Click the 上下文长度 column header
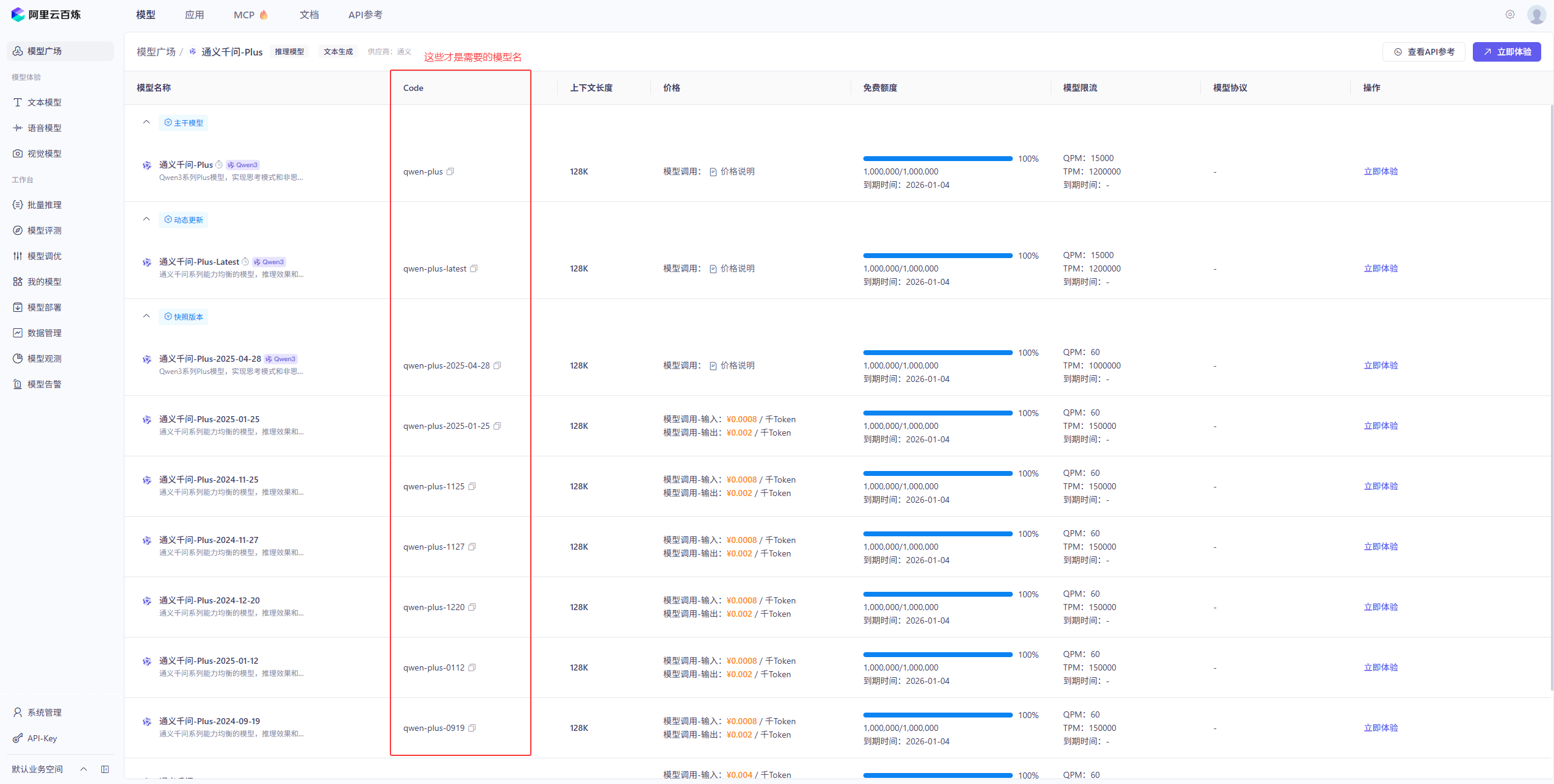The height and width of the screenshot is (784, 1554). 591,88
